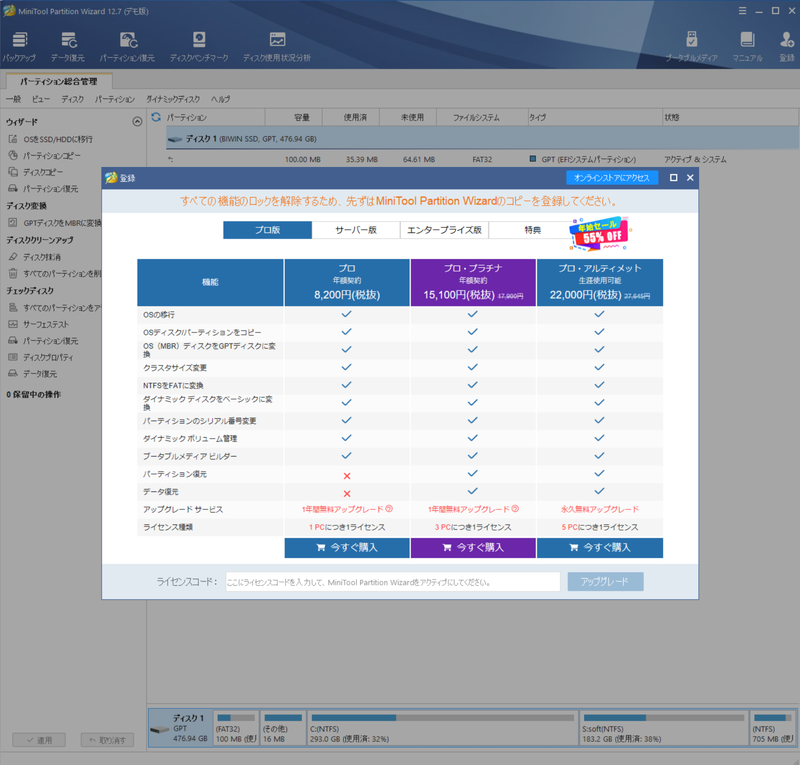Click the 1 PCにつき1ライセンス cell
The image size is (800, 765).
tap(347, 527)
